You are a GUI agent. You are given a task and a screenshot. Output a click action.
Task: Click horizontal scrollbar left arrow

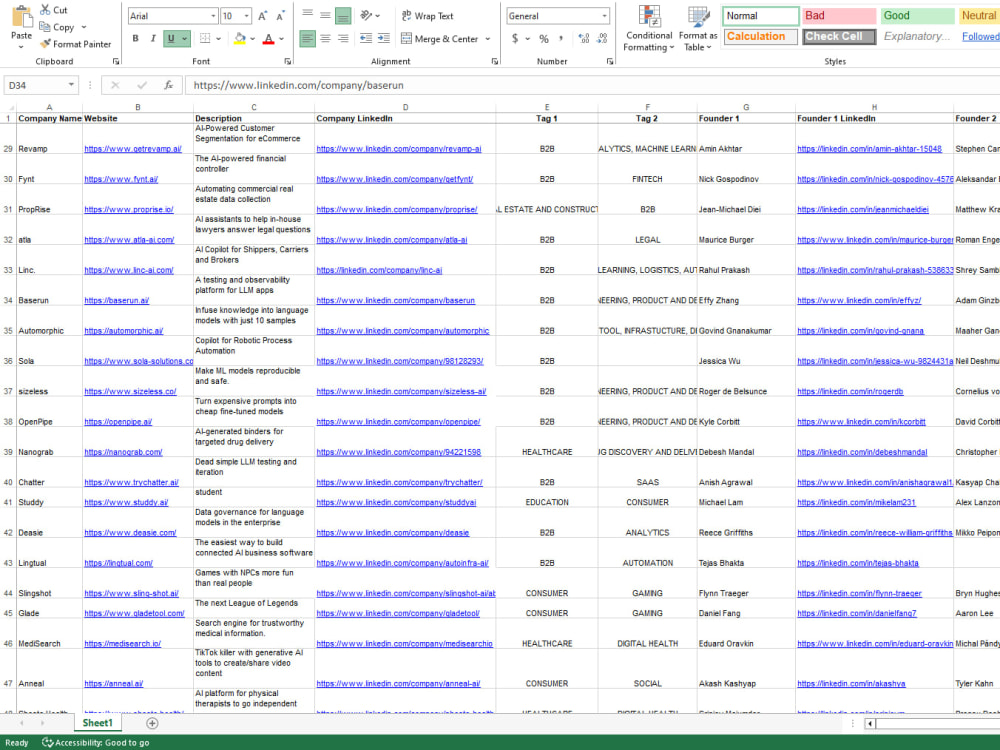pos(869,723)
